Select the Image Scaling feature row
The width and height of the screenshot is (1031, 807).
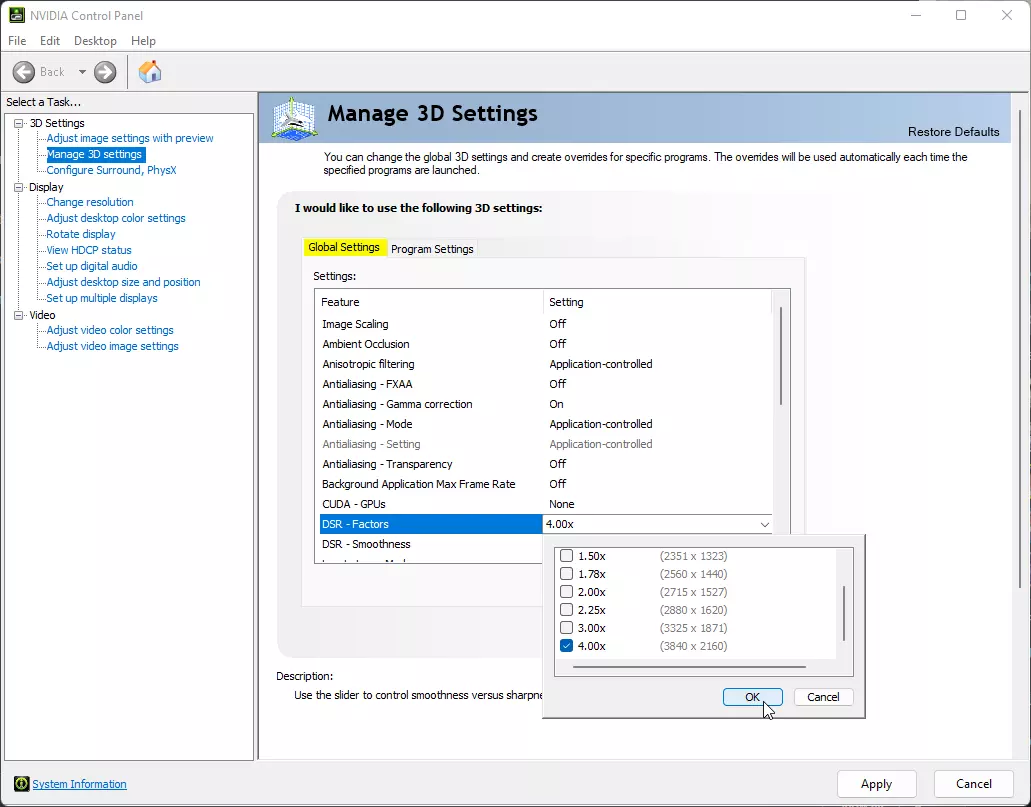544,324
